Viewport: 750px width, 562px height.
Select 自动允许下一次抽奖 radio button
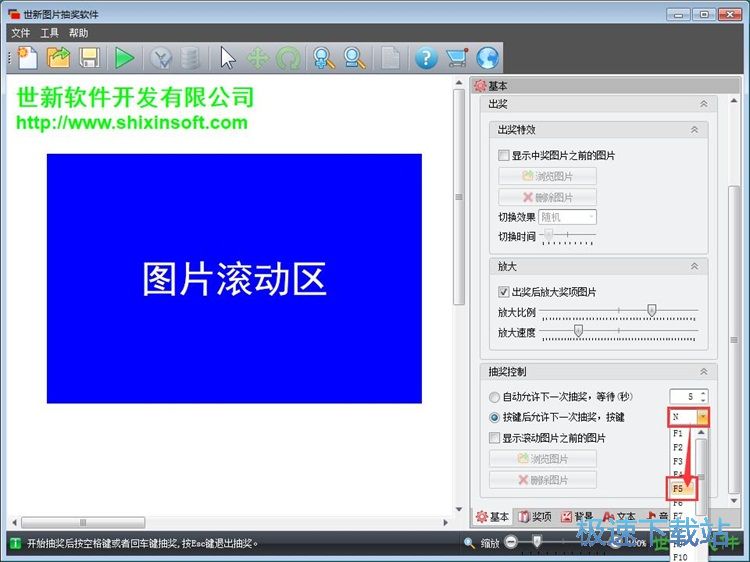click(x=494, y=397)
